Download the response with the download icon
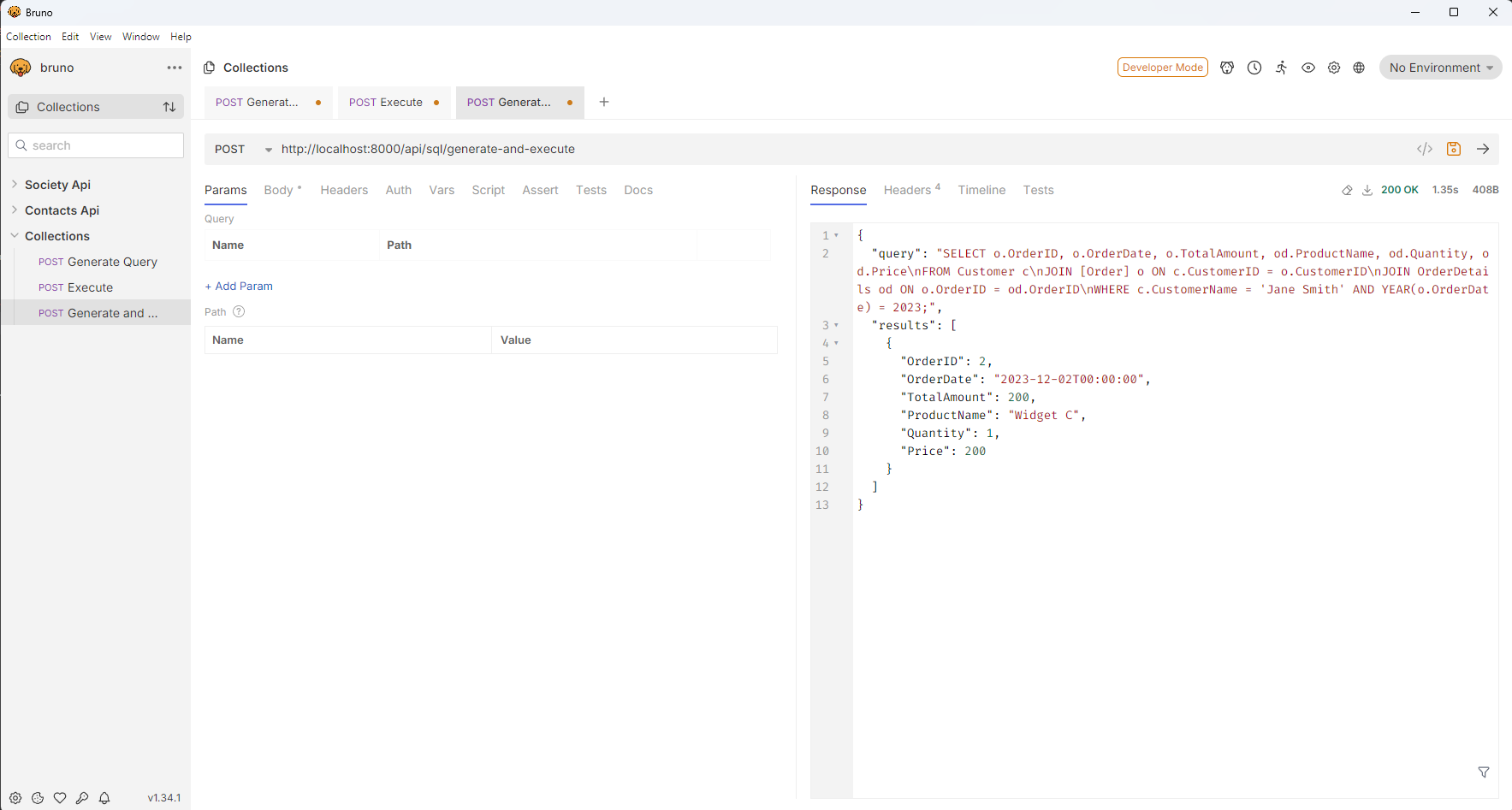Screen dimensions: 1512x810 [1367, 190]
